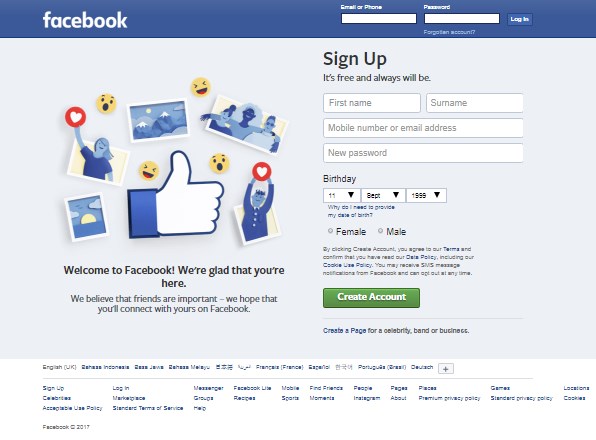This screenshot has height=440, width=596.
Task: Click the plus icon for more languages
Action: pyautogui.click(x=445, y=368)
